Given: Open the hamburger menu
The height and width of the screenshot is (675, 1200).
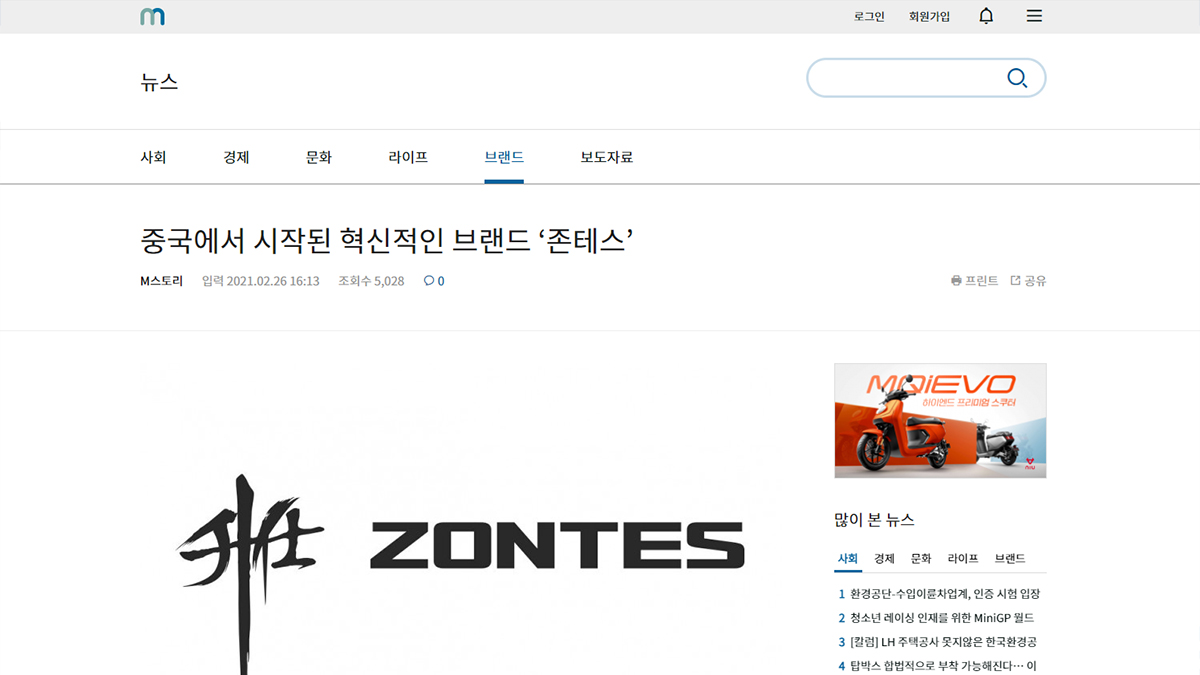Looking at the screenshot, I should point(1035,16).
